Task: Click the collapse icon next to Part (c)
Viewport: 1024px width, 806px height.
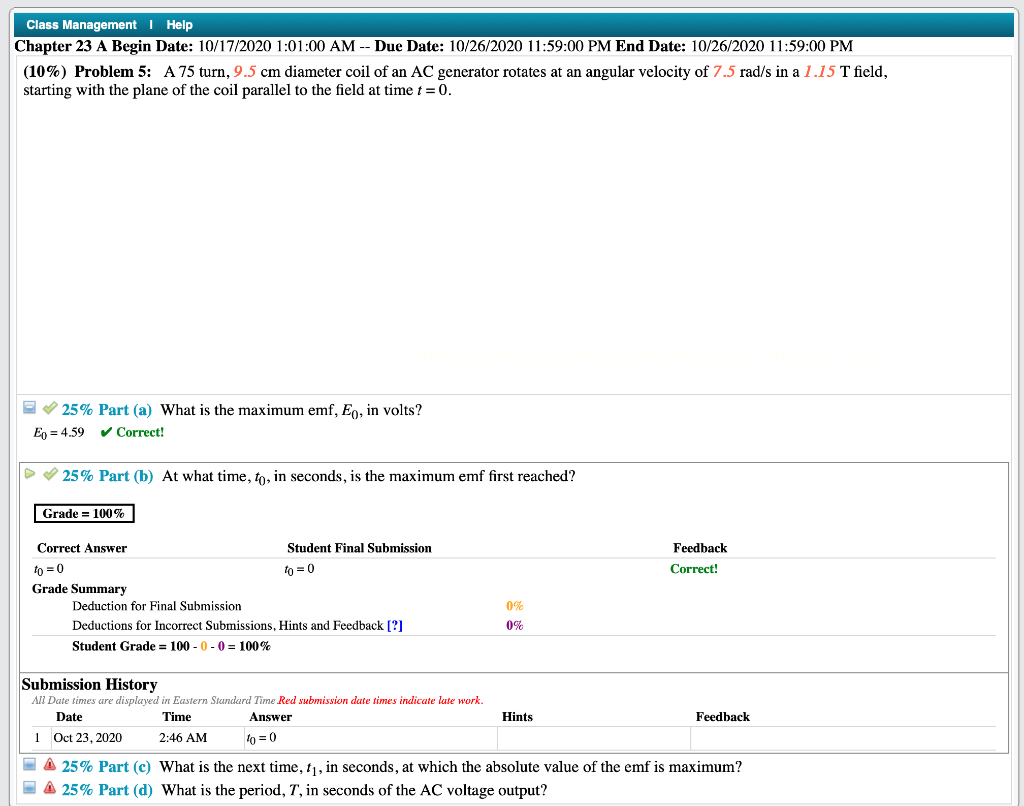Action: click(x=29, y=765)
